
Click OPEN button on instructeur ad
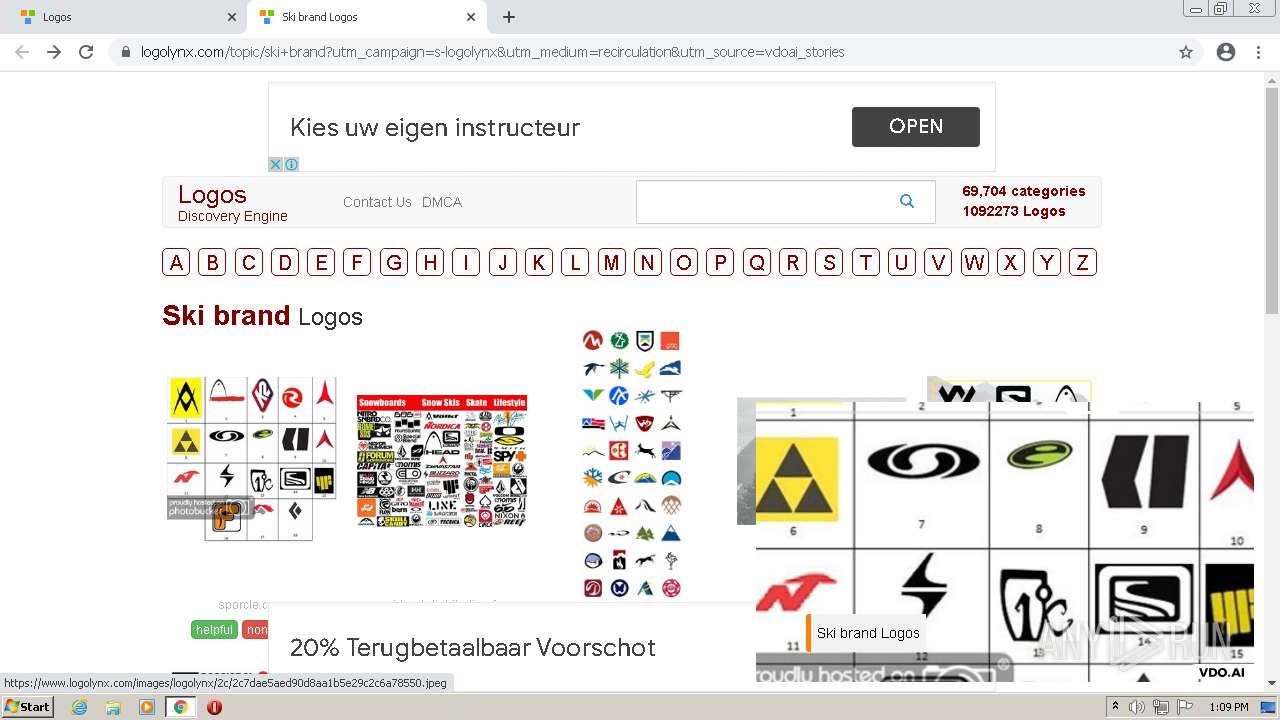[x=916, y=127]
